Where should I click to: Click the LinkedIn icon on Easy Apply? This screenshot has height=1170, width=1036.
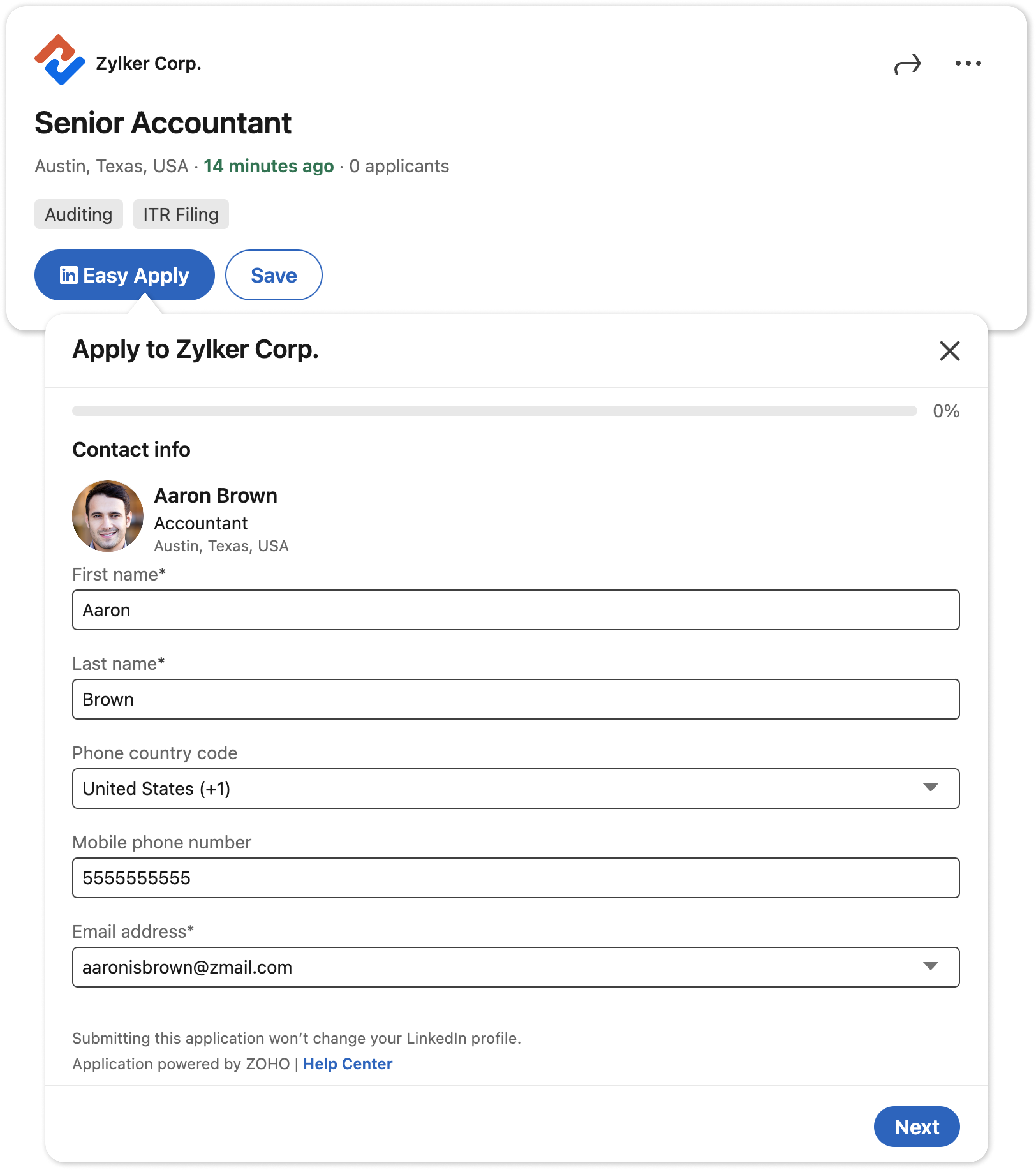coord(69,275)
